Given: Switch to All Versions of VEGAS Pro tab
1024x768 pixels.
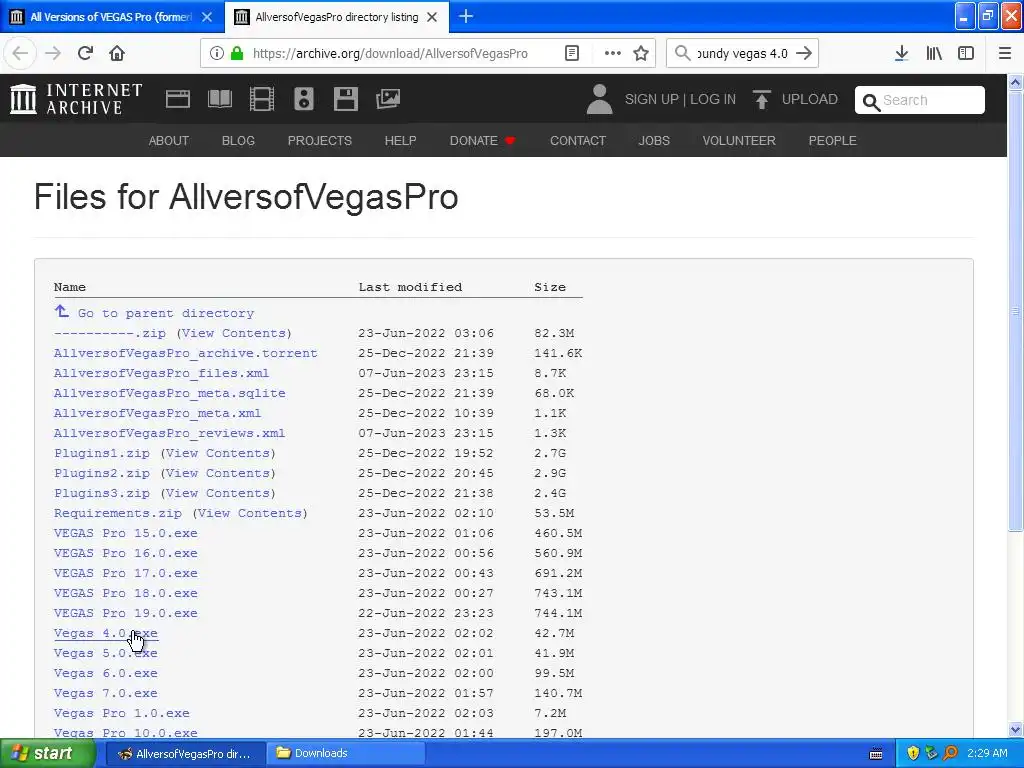Looking at the screenshot, I should tap(112, 17).
